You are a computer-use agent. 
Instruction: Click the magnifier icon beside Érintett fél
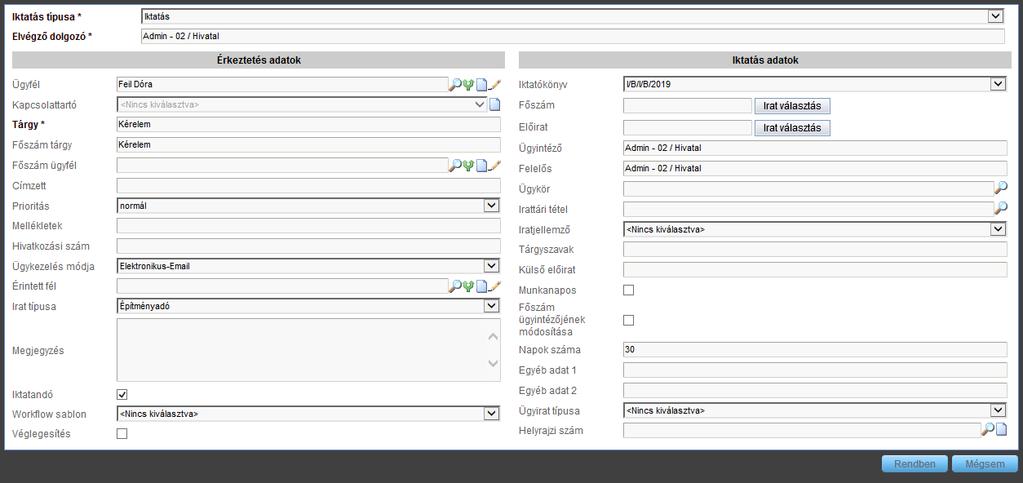[x=455, y=286]
